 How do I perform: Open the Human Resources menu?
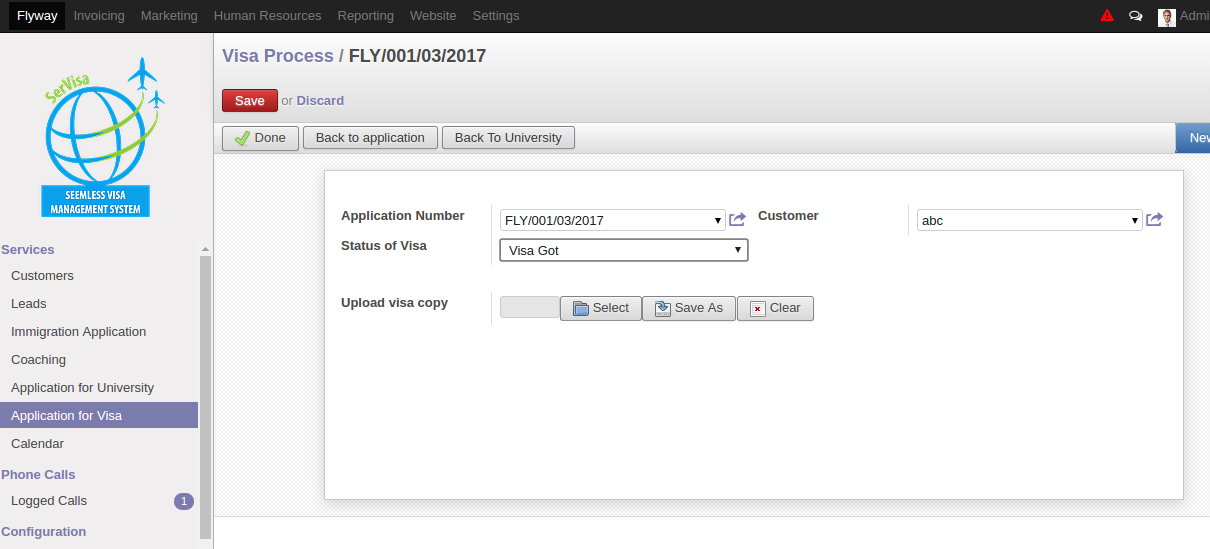coord(268,16)
